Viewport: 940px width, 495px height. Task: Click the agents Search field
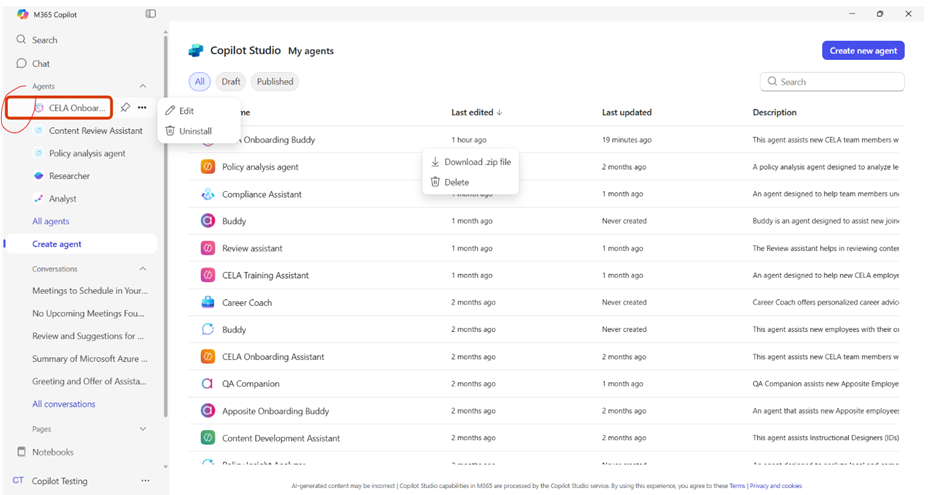tap(832, 82)
